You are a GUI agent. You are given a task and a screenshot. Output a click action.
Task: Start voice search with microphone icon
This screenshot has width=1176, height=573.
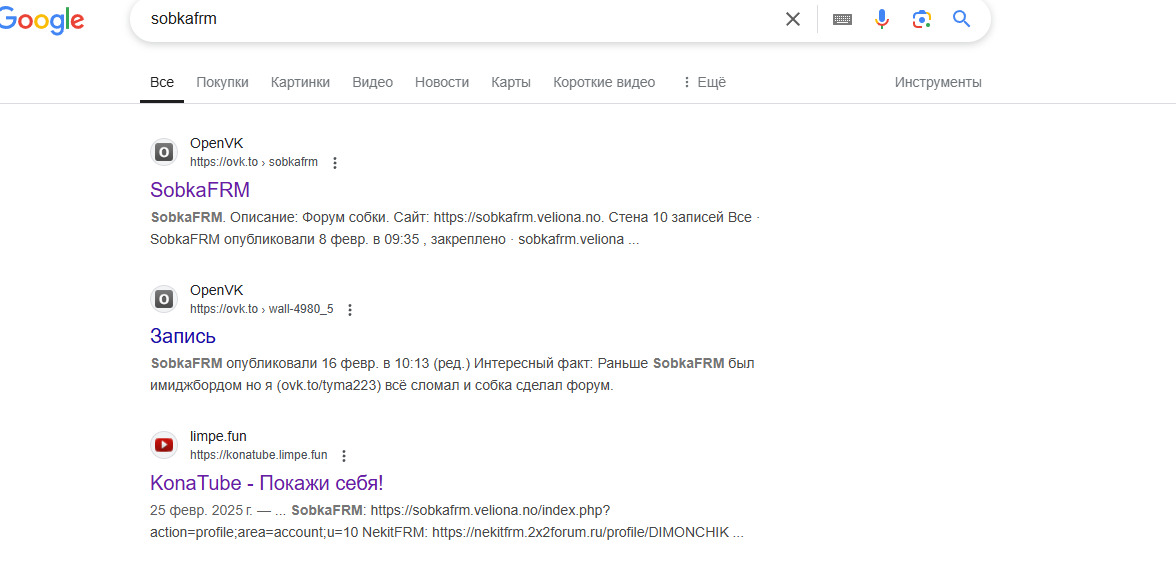point(881,19)
